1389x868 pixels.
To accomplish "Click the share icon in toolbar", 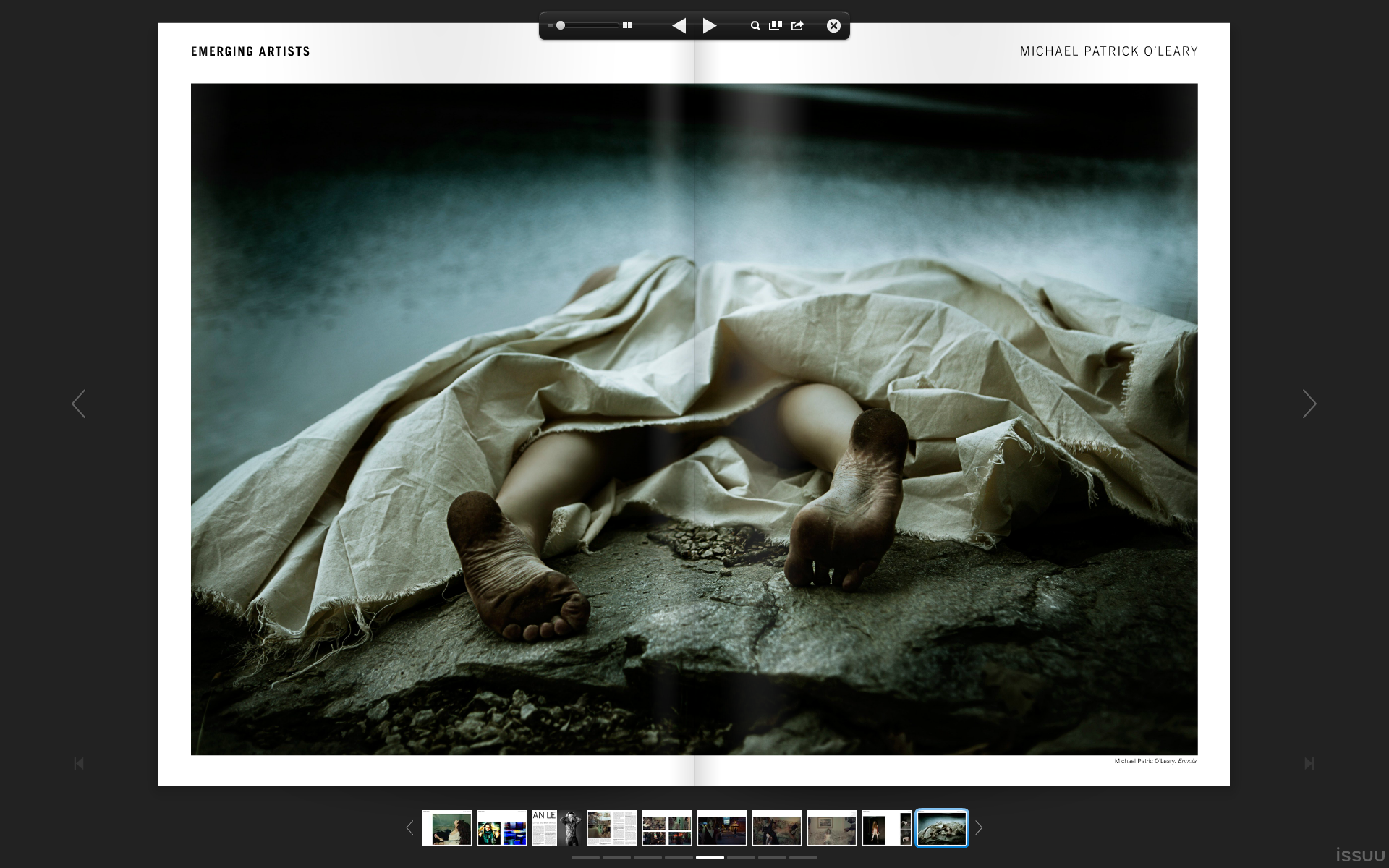I will (797, 26).
